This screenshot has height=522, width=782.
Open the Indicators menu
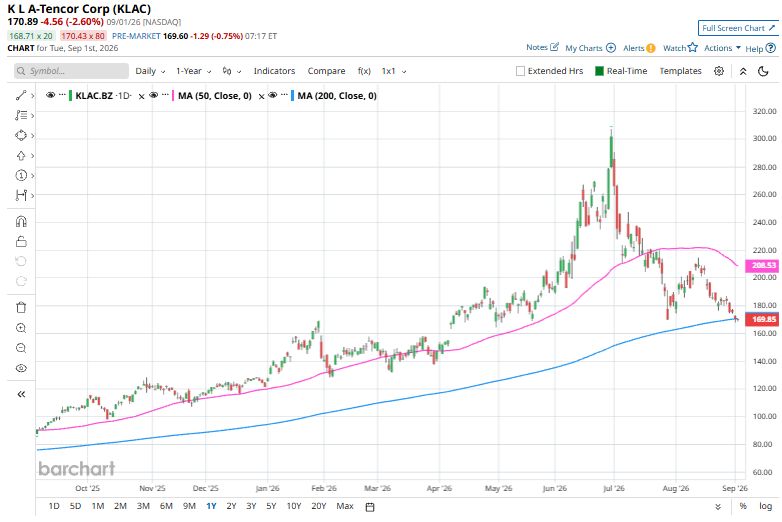[x=274, y=71]
